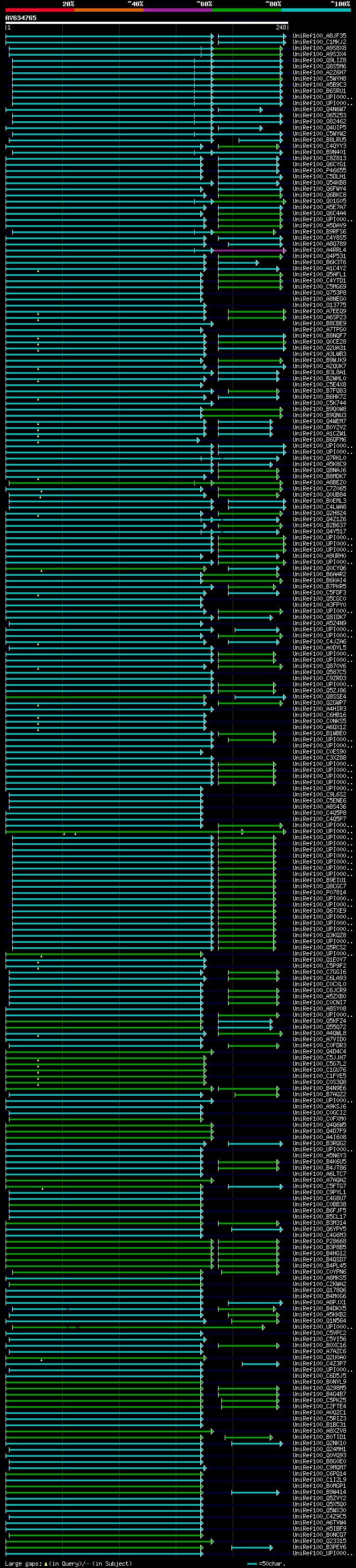The height and width of the screenshot is (1568, 356).
Task: Click the white query sequence bar
Action: click(x=147, y=22)
